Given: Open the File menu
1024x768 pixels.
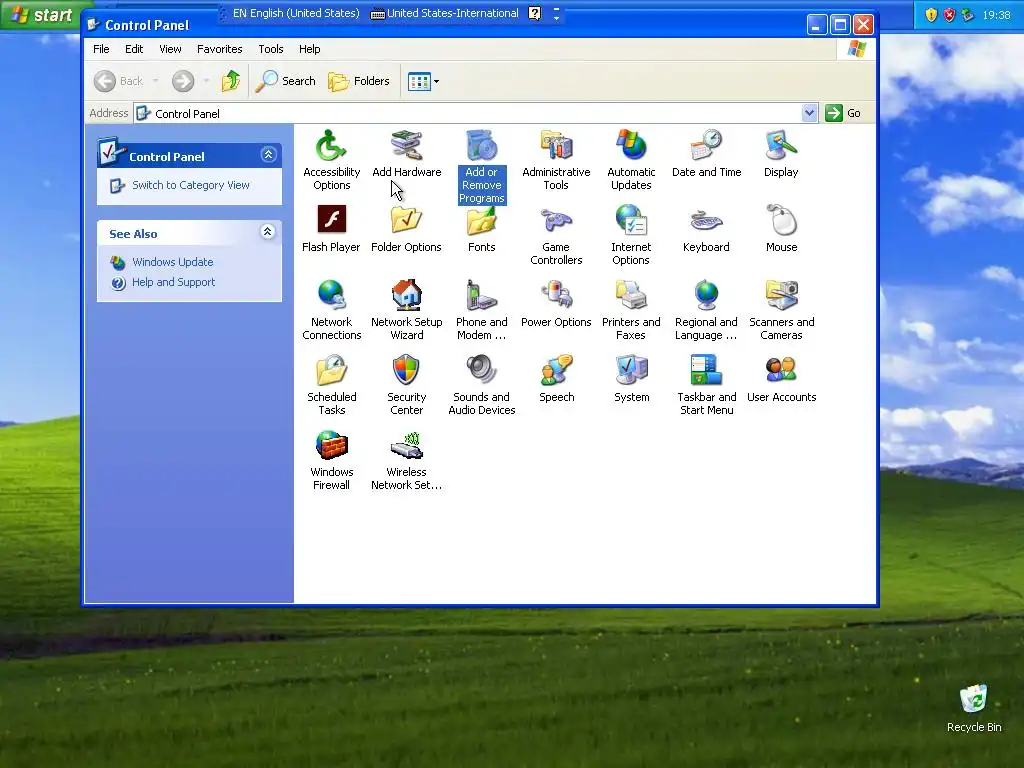Looking at the screenshot, I should [x=101, y=49].
